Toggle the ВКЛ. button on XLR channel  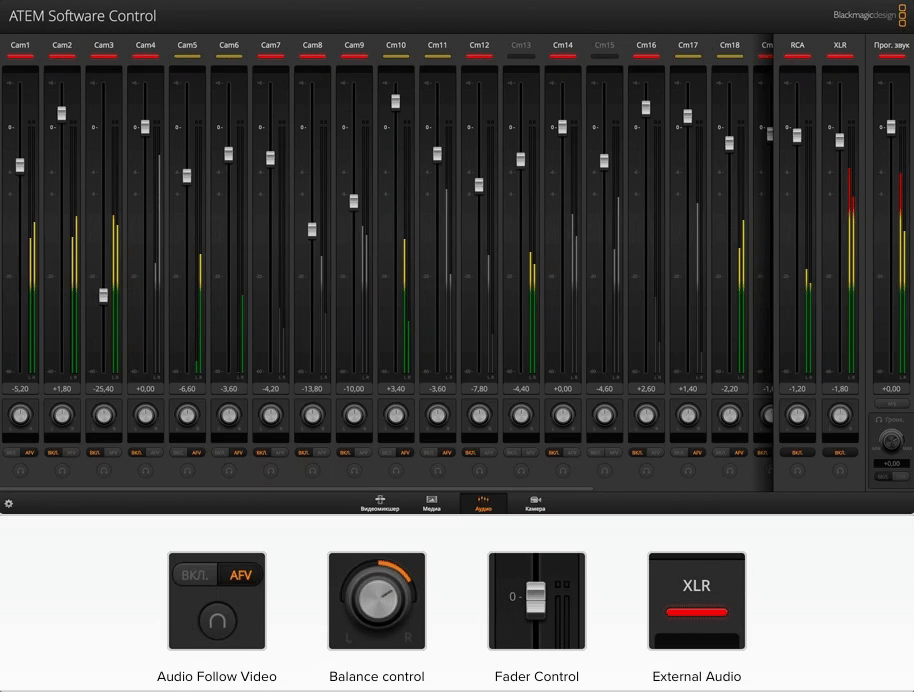click(840, 452)
